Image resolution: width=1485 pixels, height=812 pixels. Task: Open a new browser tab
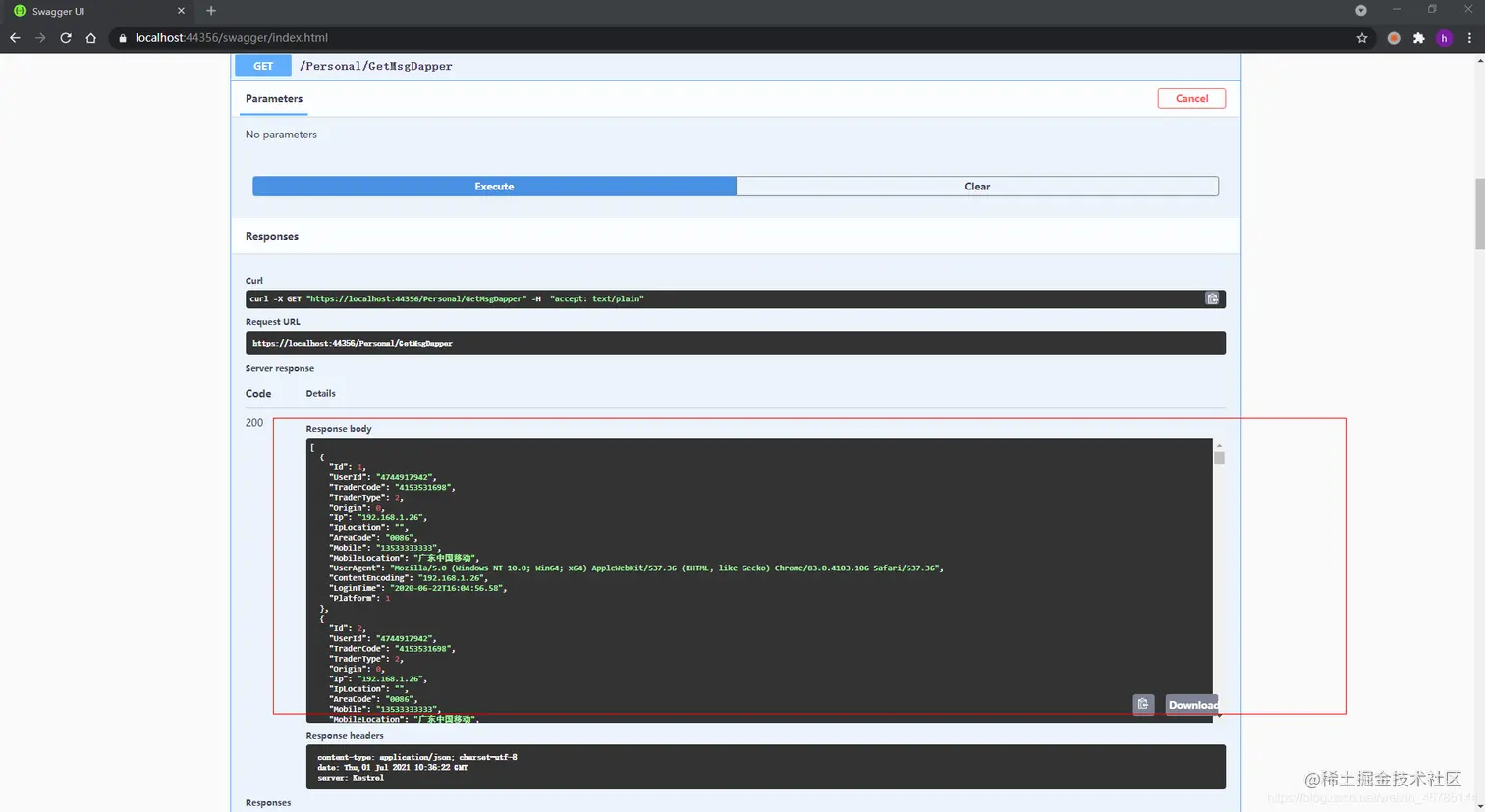(x=211, y=11)
